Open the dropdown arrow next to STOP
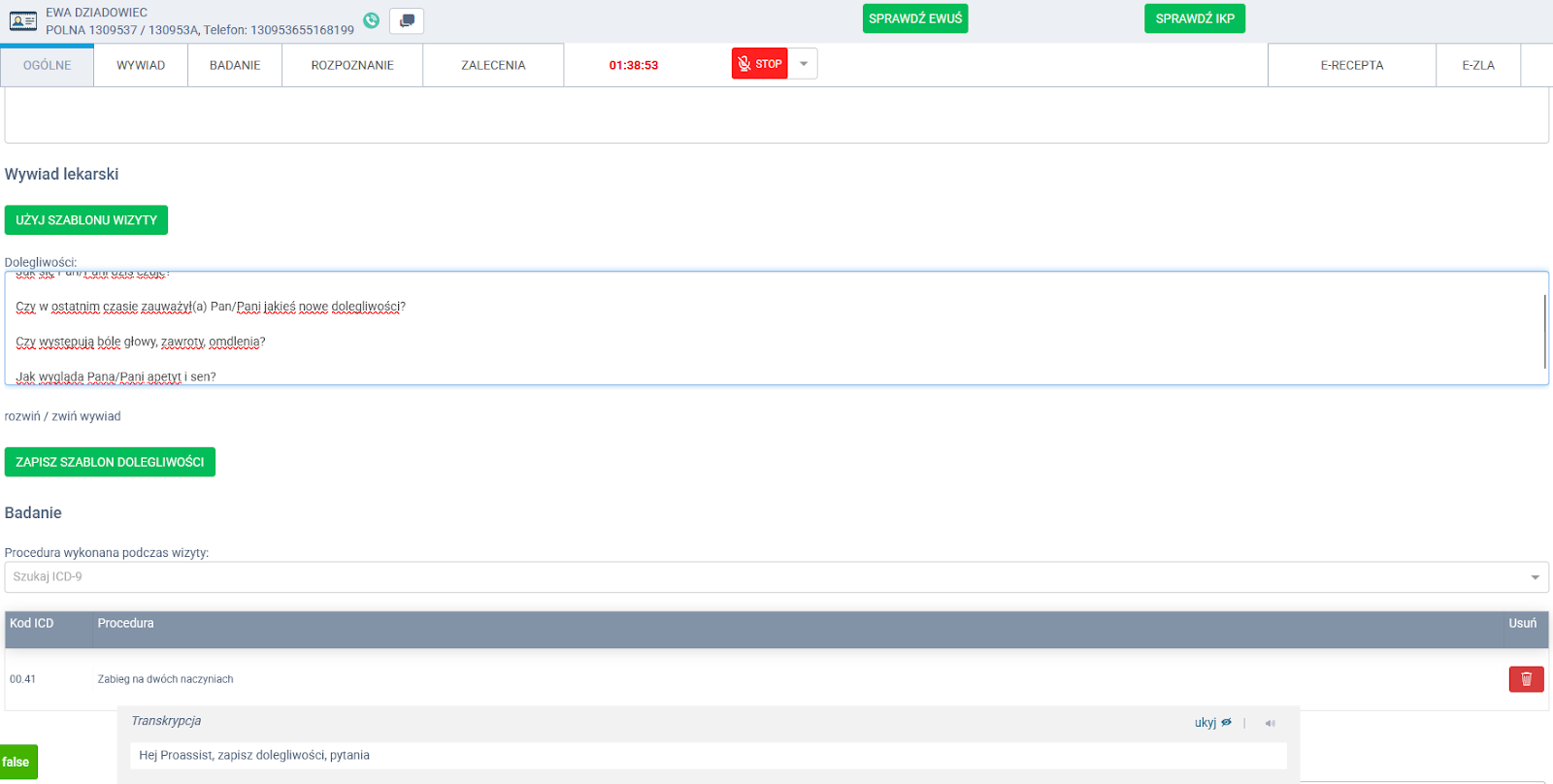This screenshot has height=784, width=1553. [804, 64]
